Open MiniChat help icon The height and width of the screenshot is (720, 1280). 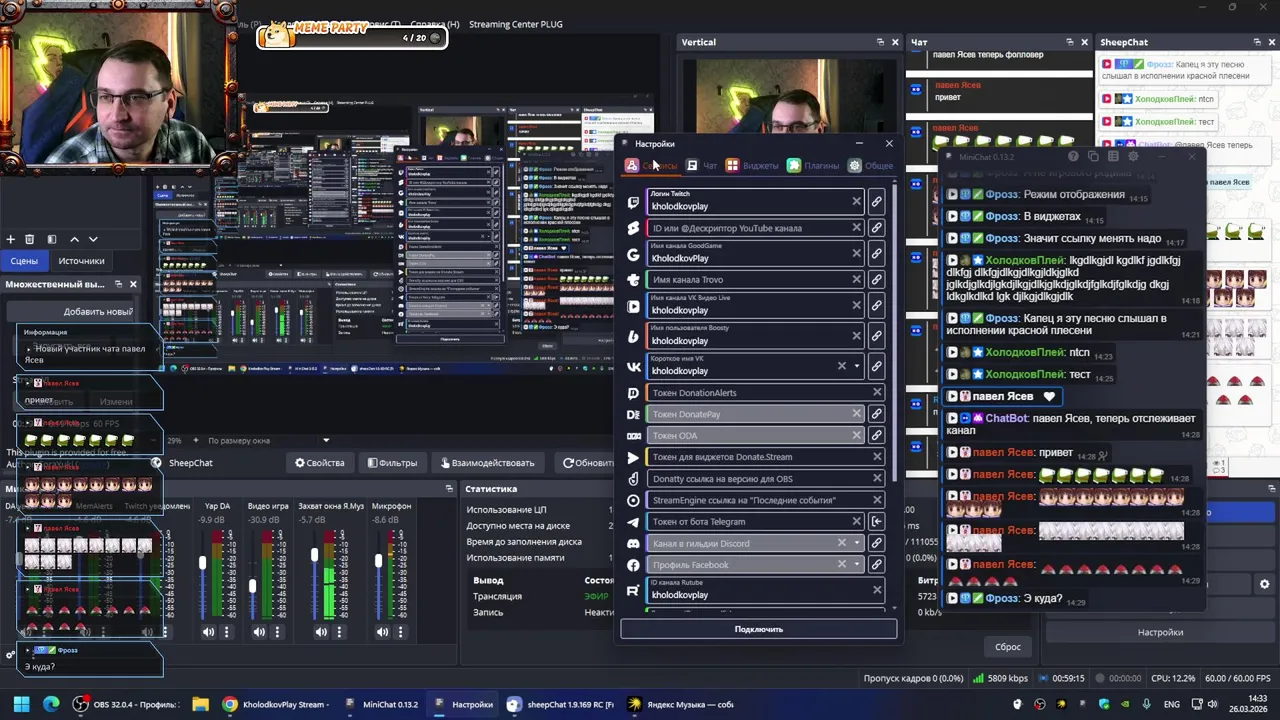coord(1073,157)
